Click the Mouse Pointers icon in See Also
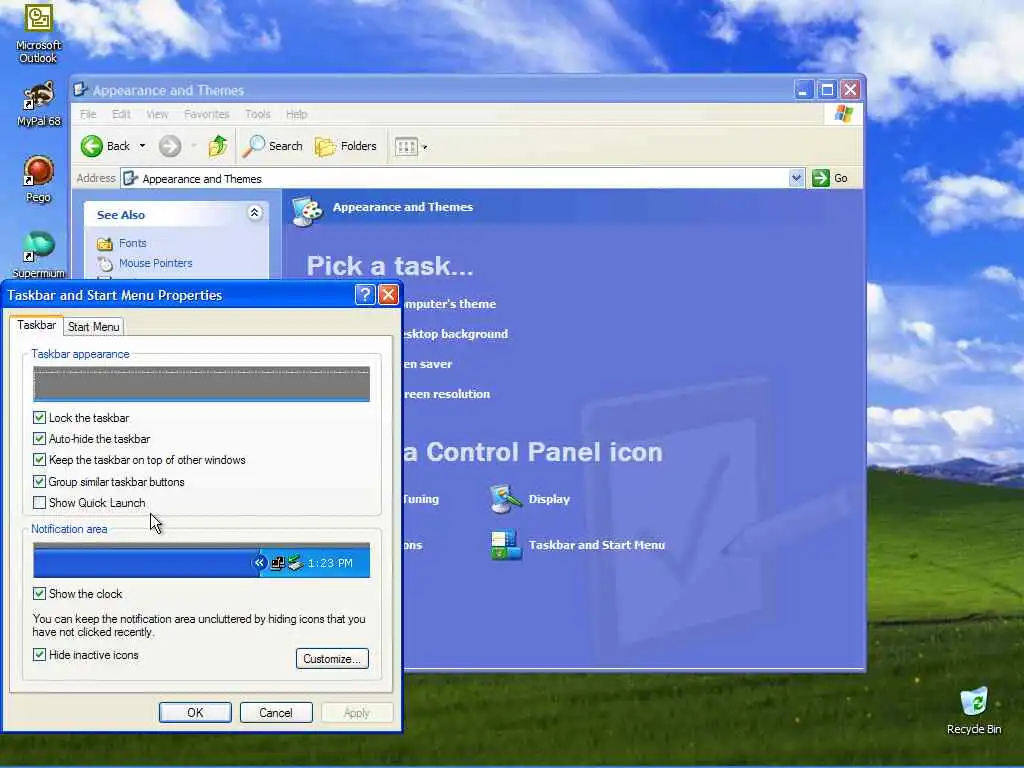The image size is (1024, 768). [105, 264]
